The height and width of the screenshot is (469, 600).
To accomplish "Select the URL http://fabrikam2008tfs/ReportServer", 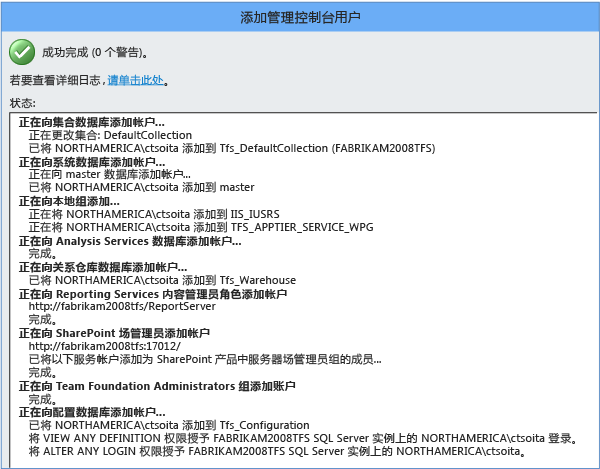I will point(122,306).
